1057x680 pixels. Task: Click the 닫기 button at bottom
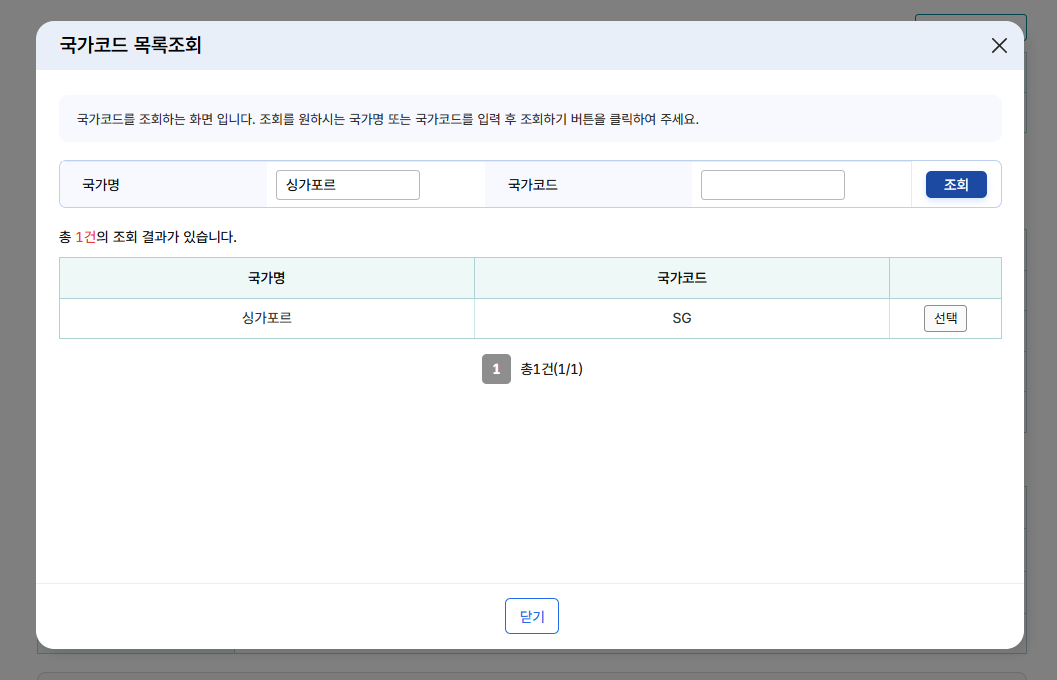click(x=531, y=615)
